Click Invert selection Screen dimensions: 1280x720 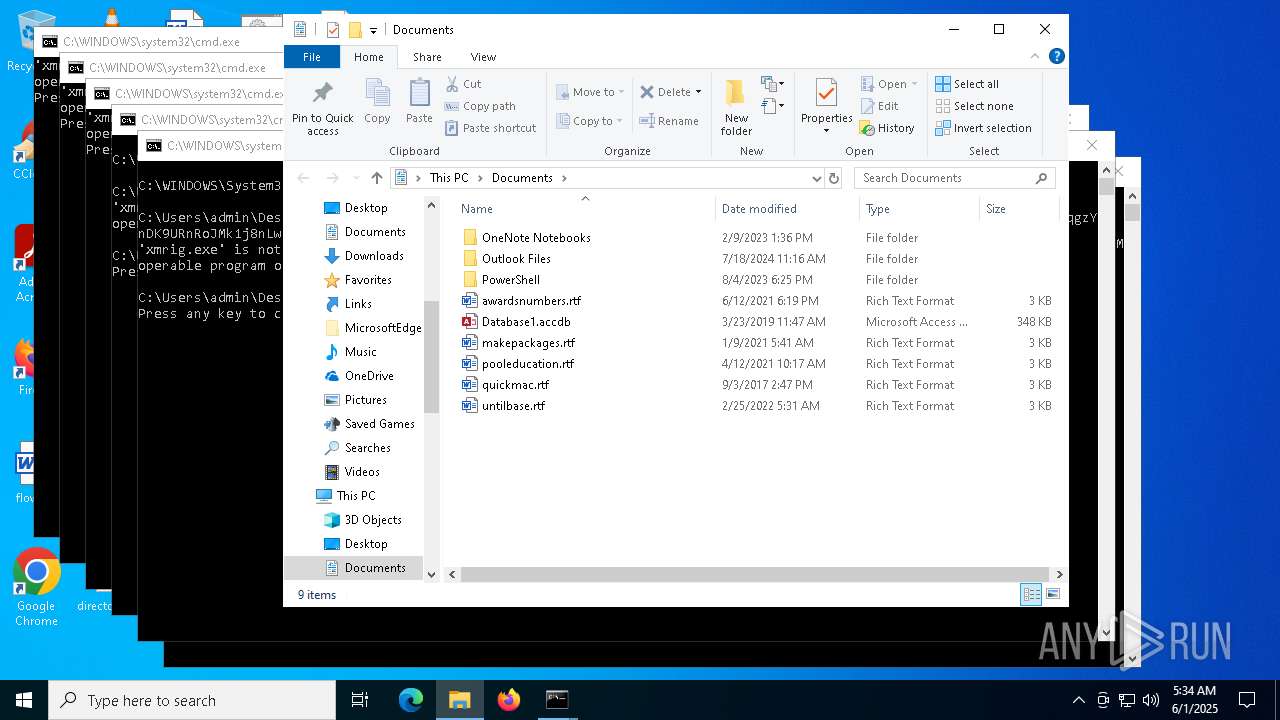[x=983, y=128]
